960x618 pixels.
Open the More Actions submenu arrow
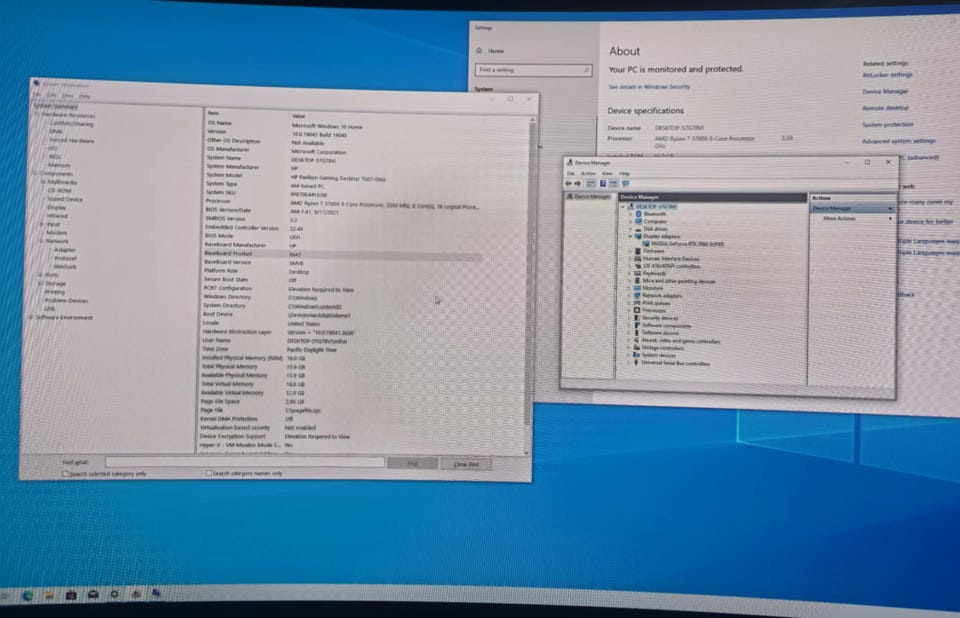890,219
